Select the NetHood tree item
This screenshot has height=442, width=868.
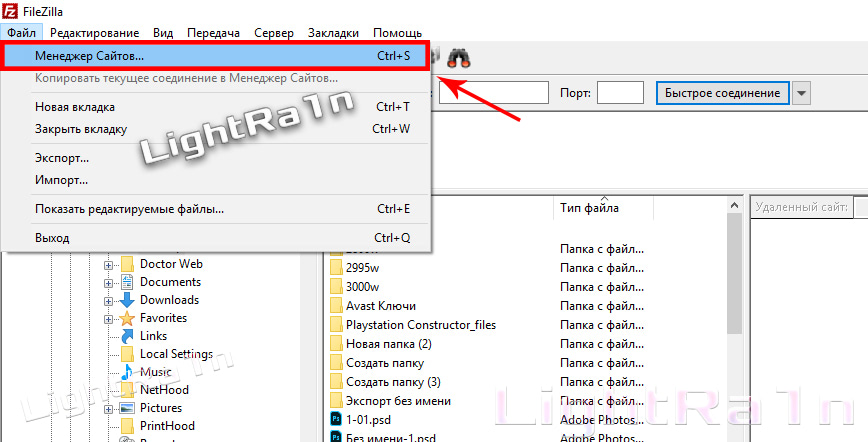click(164, 390)
